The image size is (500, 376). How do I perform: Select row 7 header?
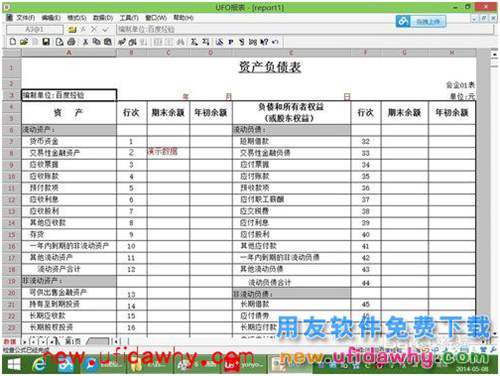tap(11, 142)
